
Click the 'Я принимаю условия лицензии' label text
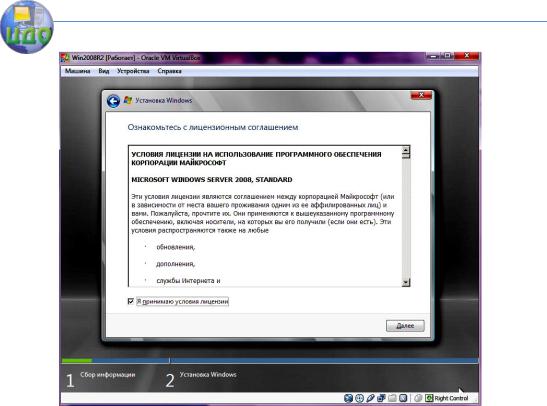pyautogui.click(x=182, y=301)
